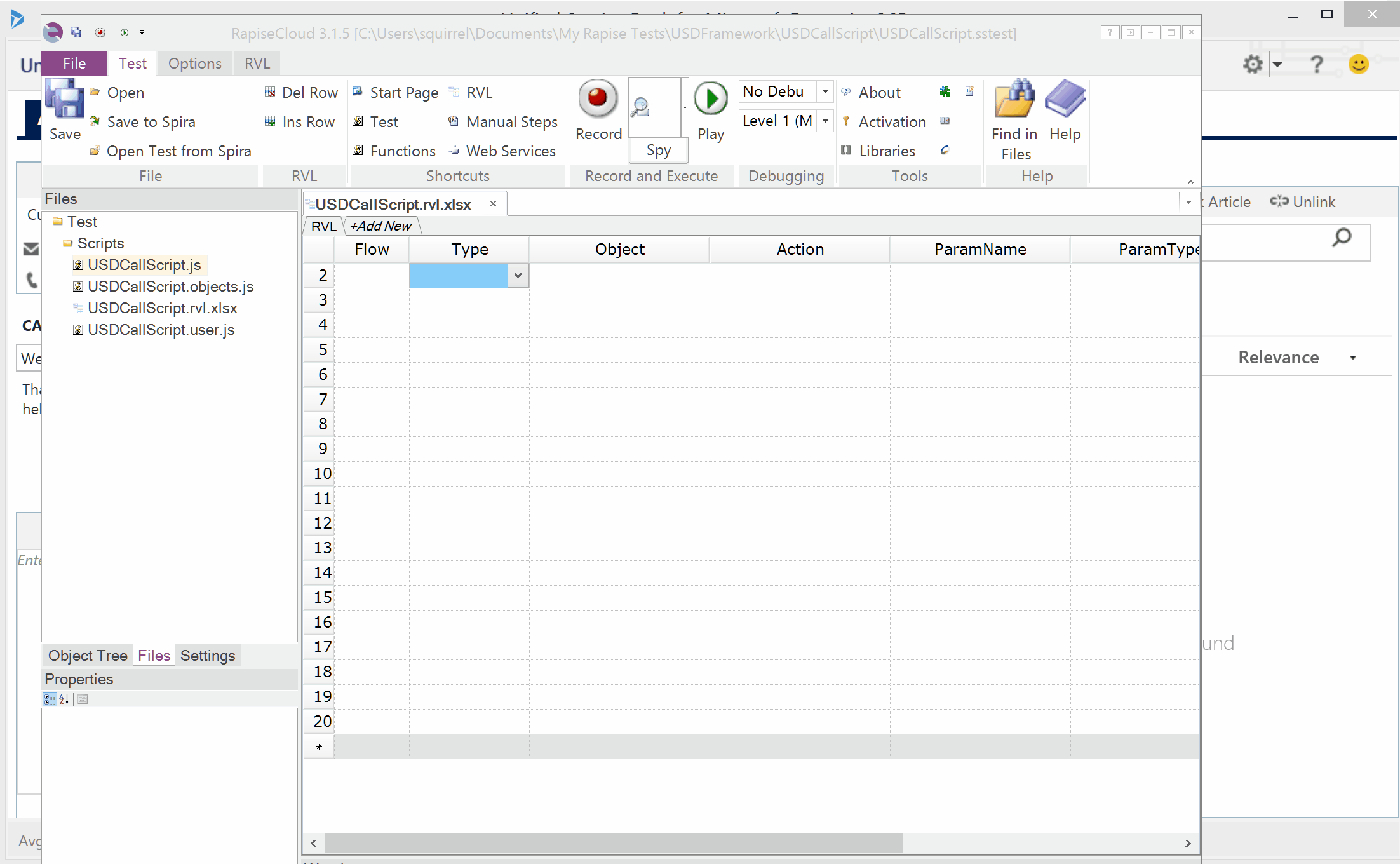Expand the Level 1 verbosity dropdown
The image size is (1400, 864).
(x=825, y=121)
